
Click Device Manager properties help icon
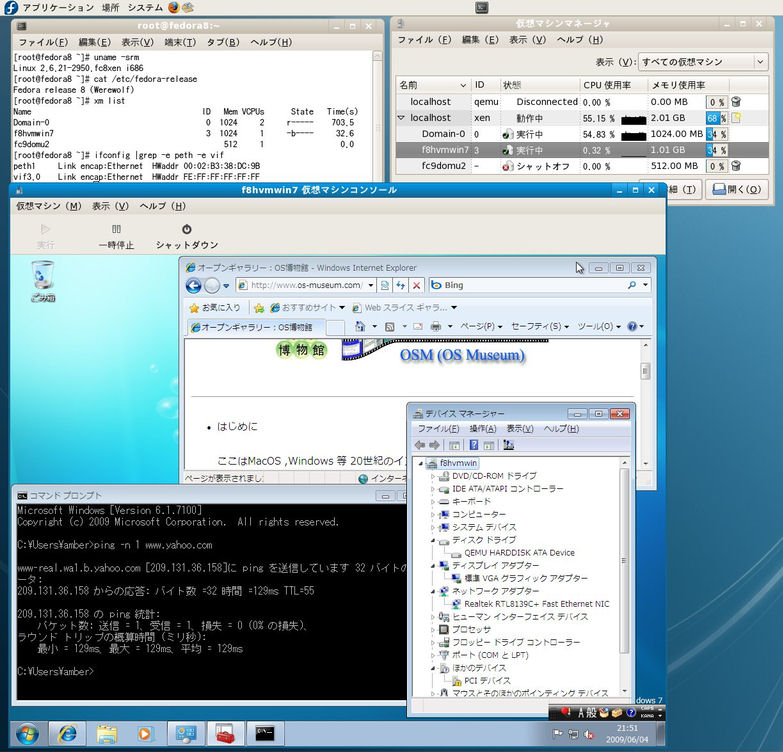tap(473, 445)
